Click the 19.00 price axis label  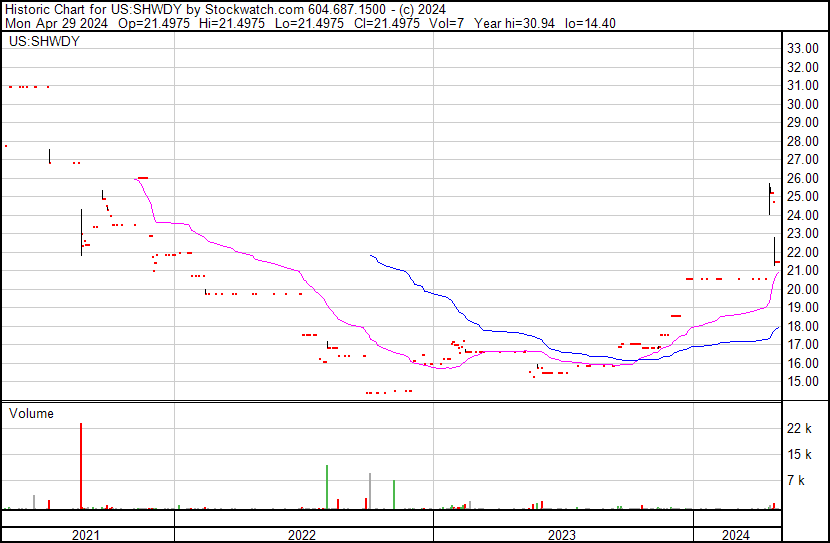[x=803, y=307]
